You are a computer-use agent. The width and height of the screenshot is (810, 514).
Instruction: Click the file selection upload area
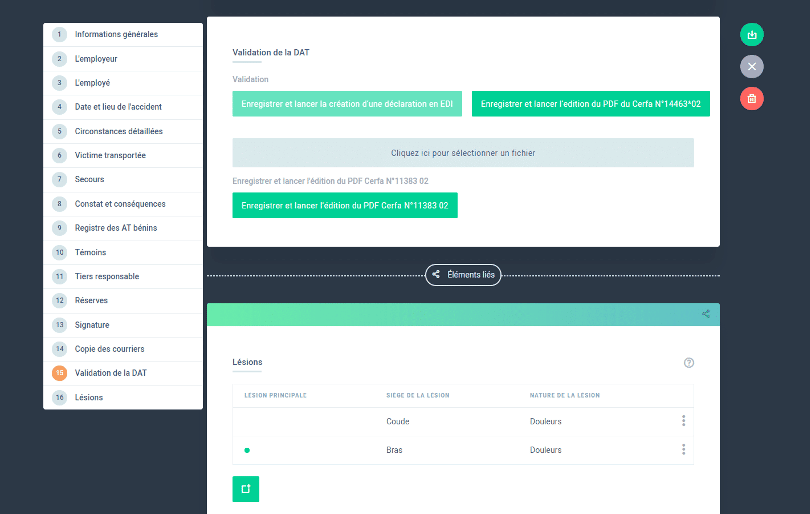pyautogui.click(x=463, y=152)
